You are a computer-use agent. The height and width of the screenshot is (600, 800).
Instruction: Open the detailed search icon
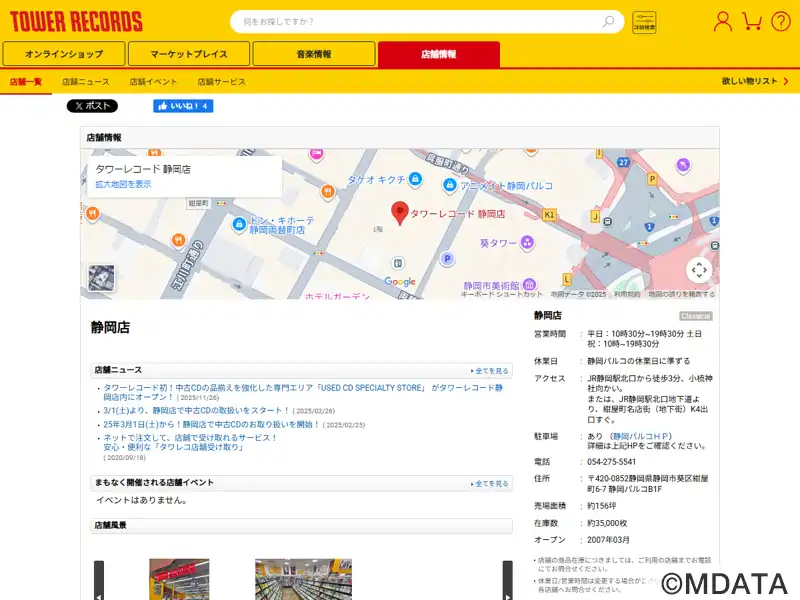(x=644, y=22)
